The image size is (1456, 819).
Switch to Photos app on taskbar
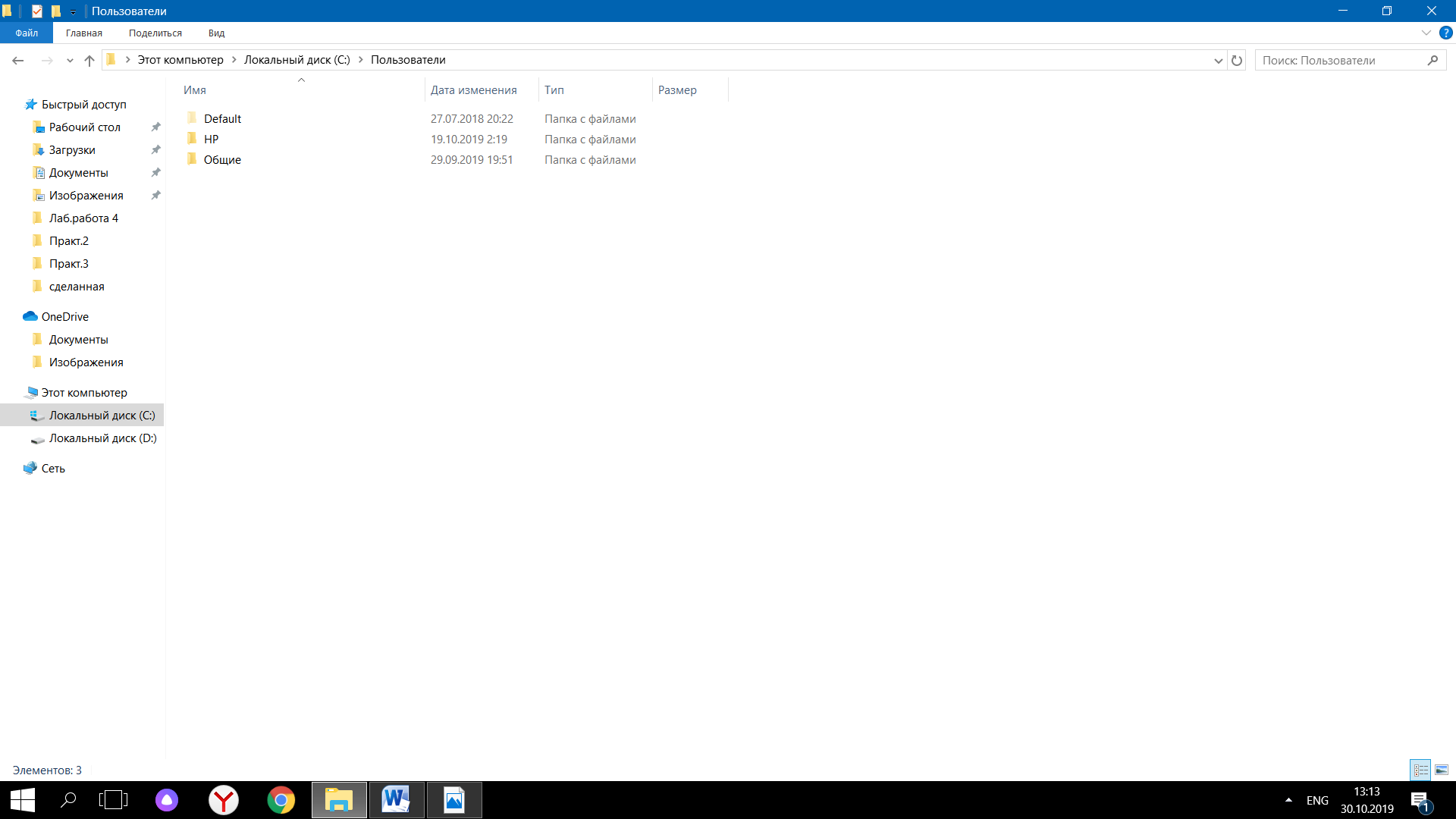pos(454,800)
